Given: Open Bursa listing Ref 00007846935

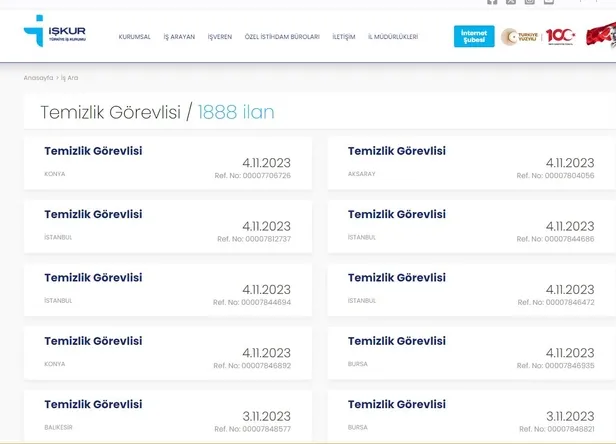Looking at the screenshot, I should click(472, 353).
